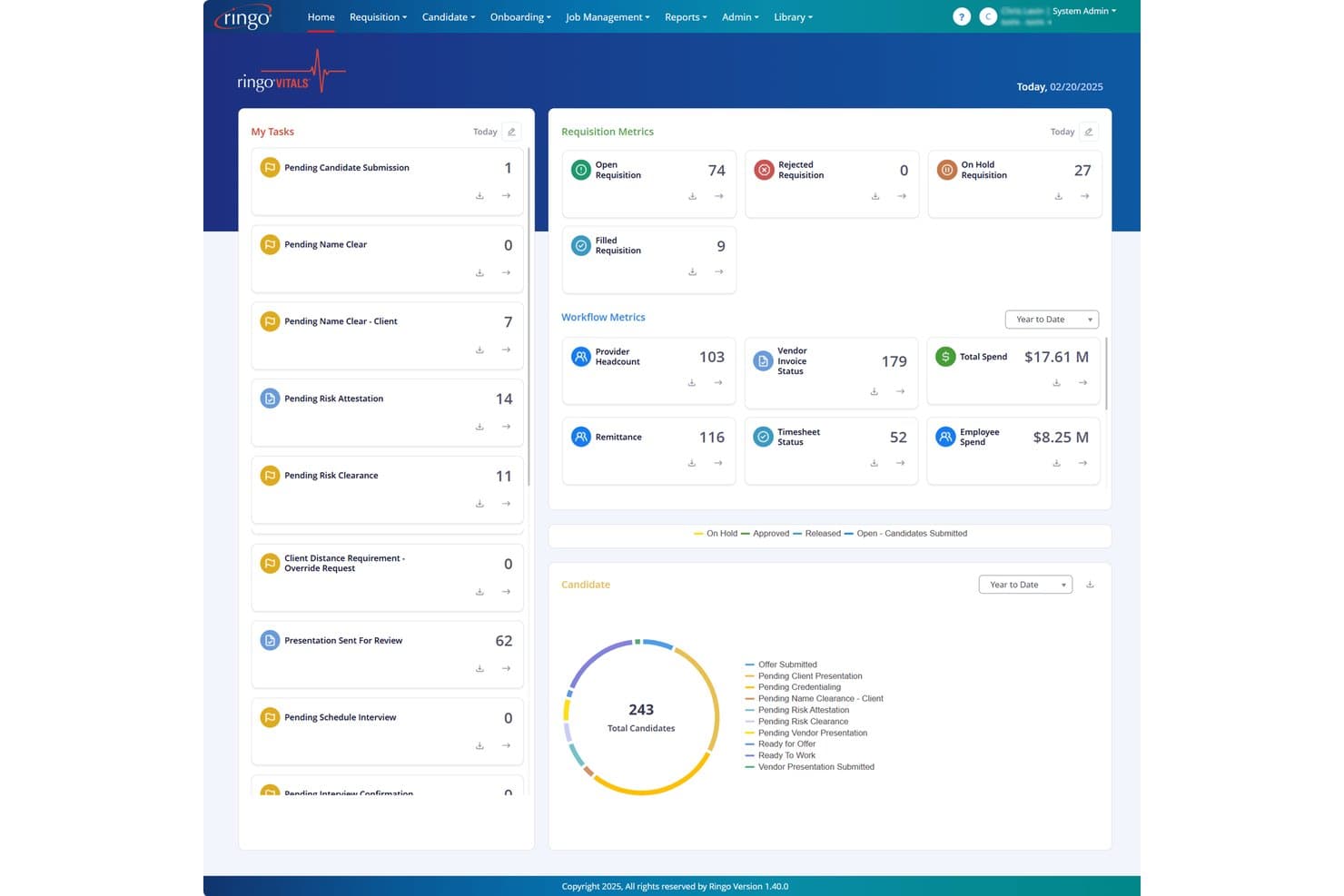Download Pending Risk Attestation list
The image size is (1344, 896).
(x=479, y=427)
